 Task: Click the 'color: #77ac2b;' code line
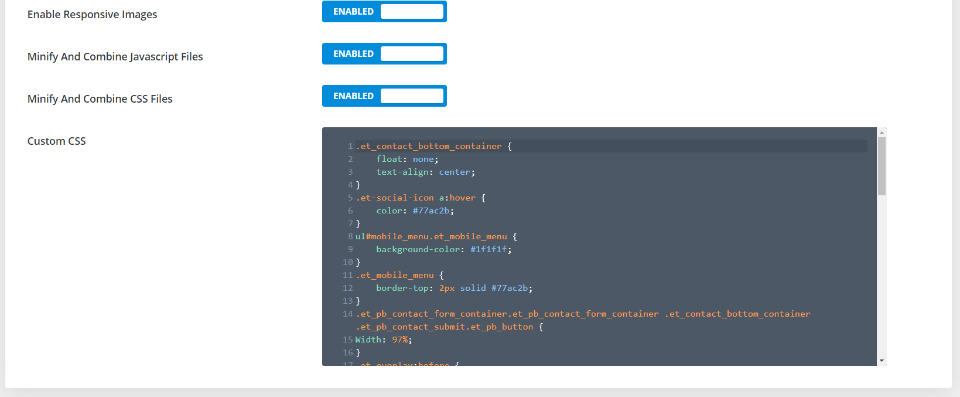pyautogui.click(x=415, y=211)
